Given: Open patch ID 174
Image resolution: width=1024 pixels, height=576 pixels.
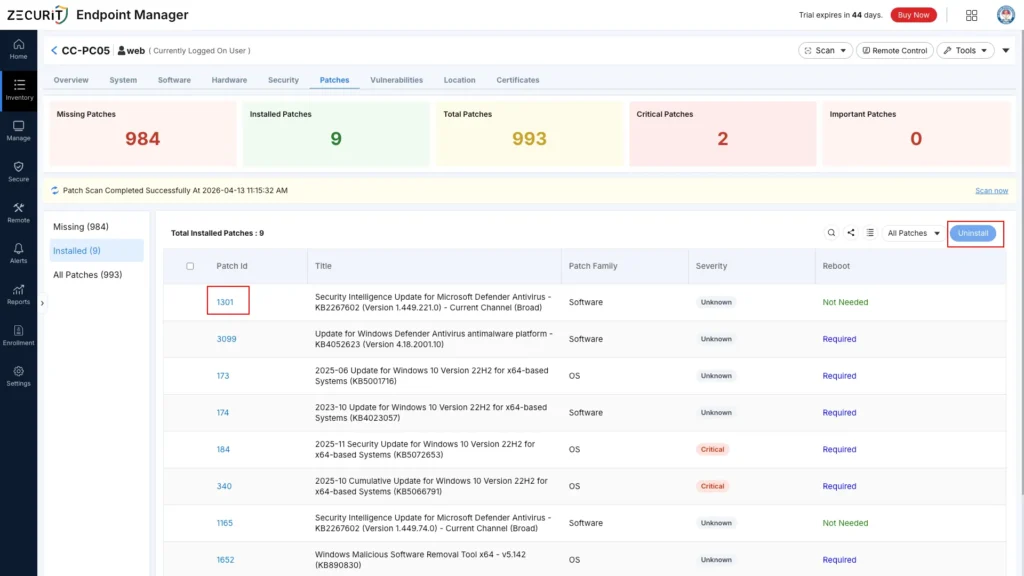Looking at the screenshot, I should (x=223, y=413).
